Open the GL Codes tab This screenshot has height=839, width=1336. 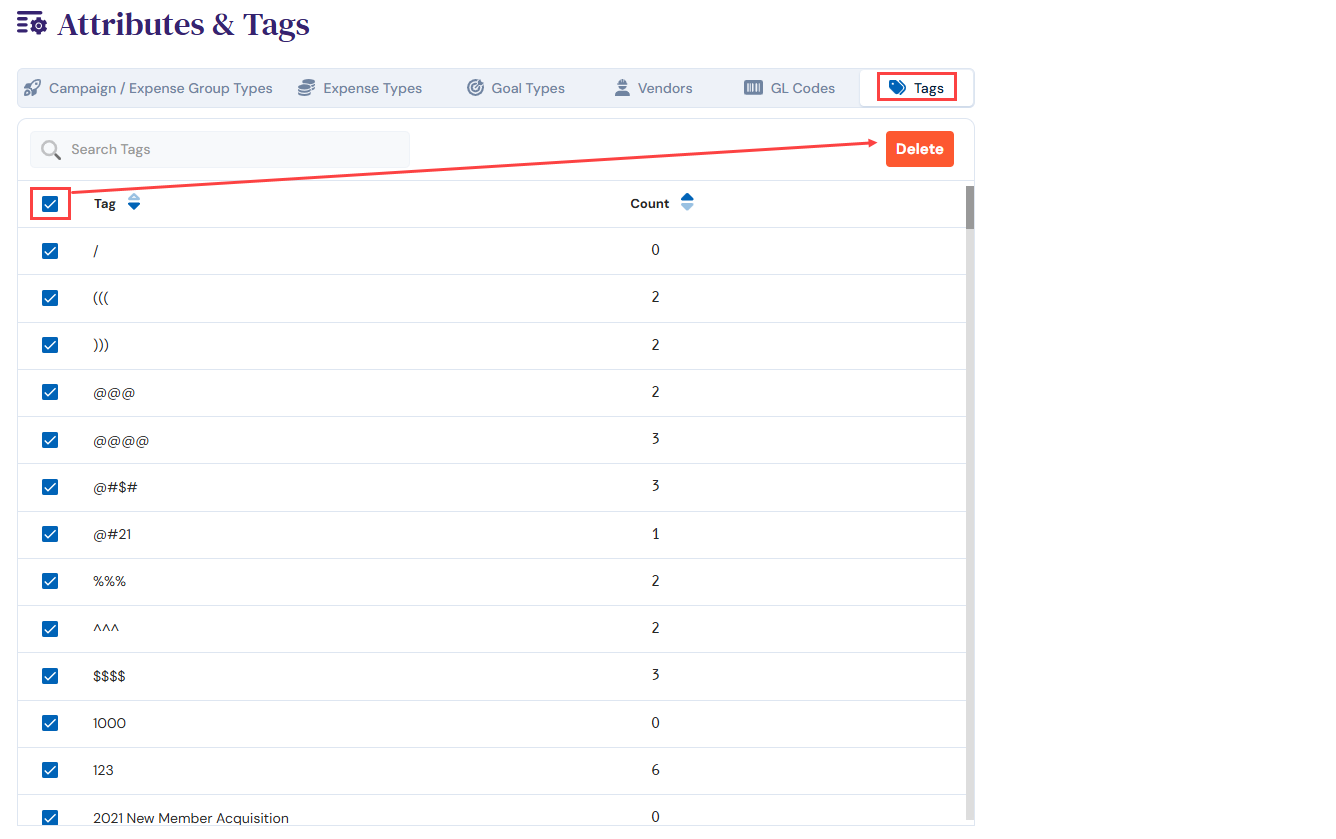coord(790,88)
